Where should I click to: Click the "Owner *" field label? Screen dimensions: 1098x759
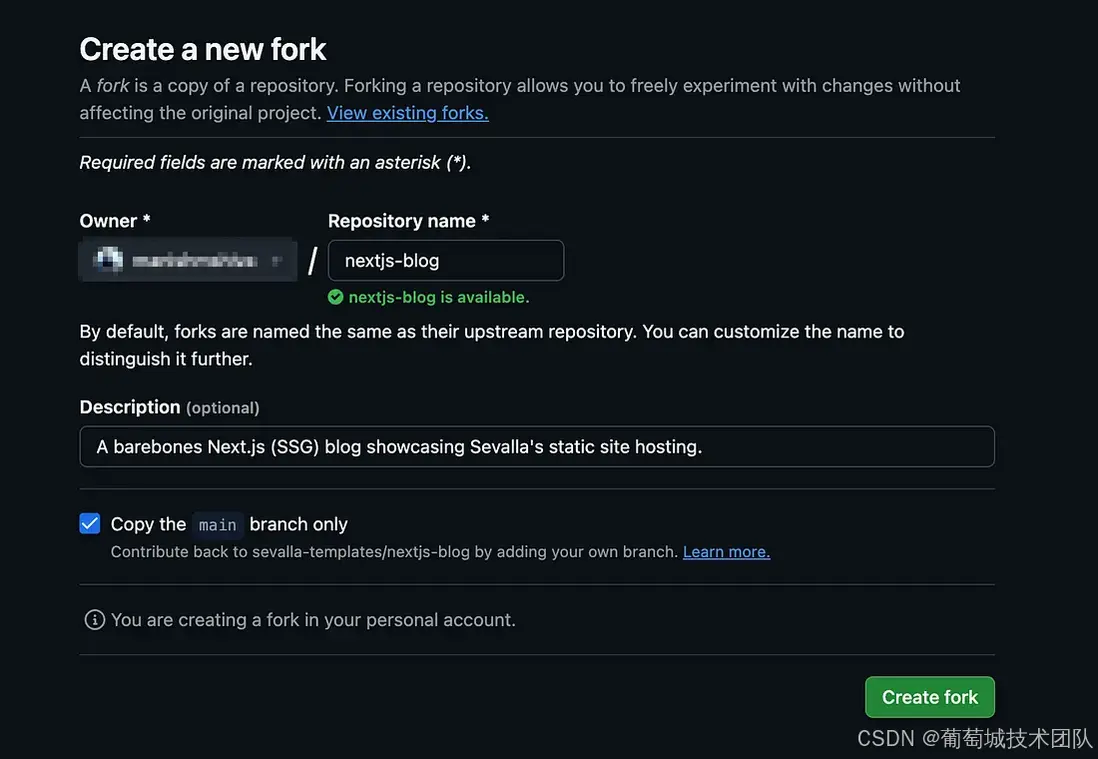pos(115,221)
